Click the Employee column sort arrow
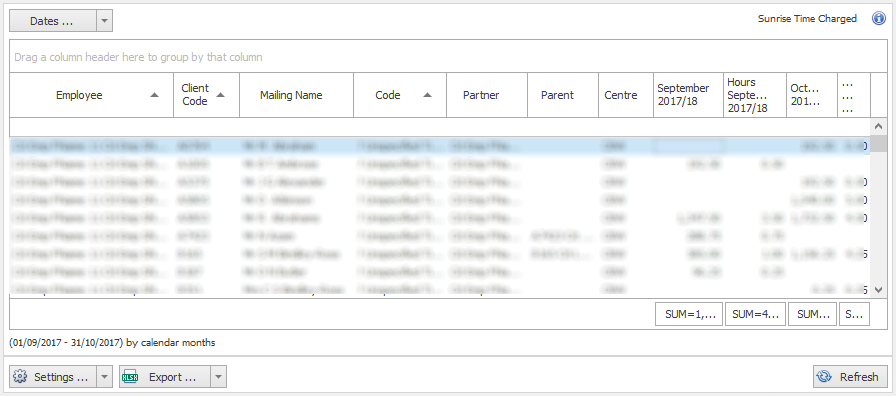 pyautogui.click(x=154, y=95)
